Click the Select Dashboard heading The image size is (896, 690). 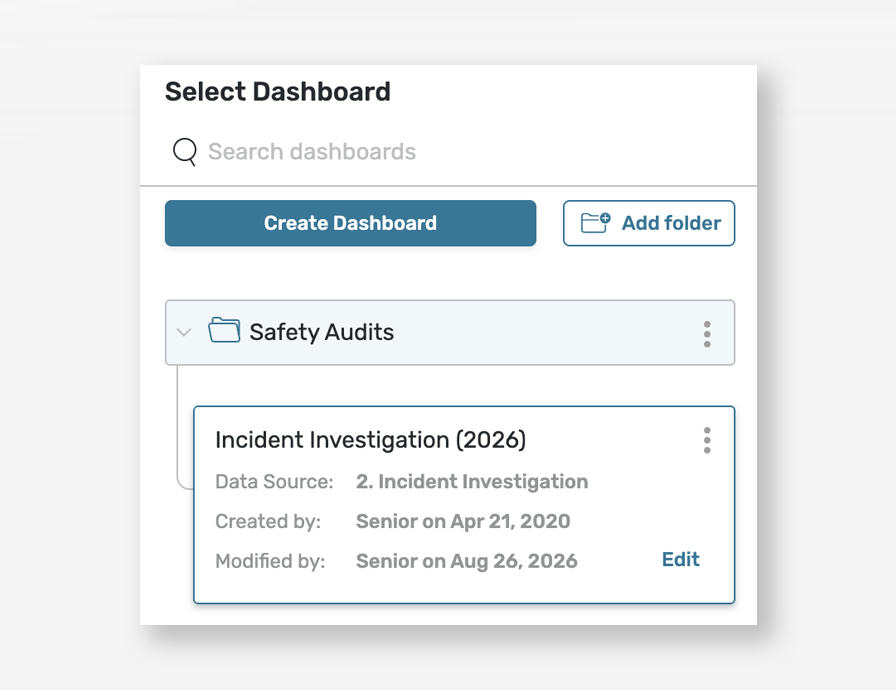(x=278, y=92)
